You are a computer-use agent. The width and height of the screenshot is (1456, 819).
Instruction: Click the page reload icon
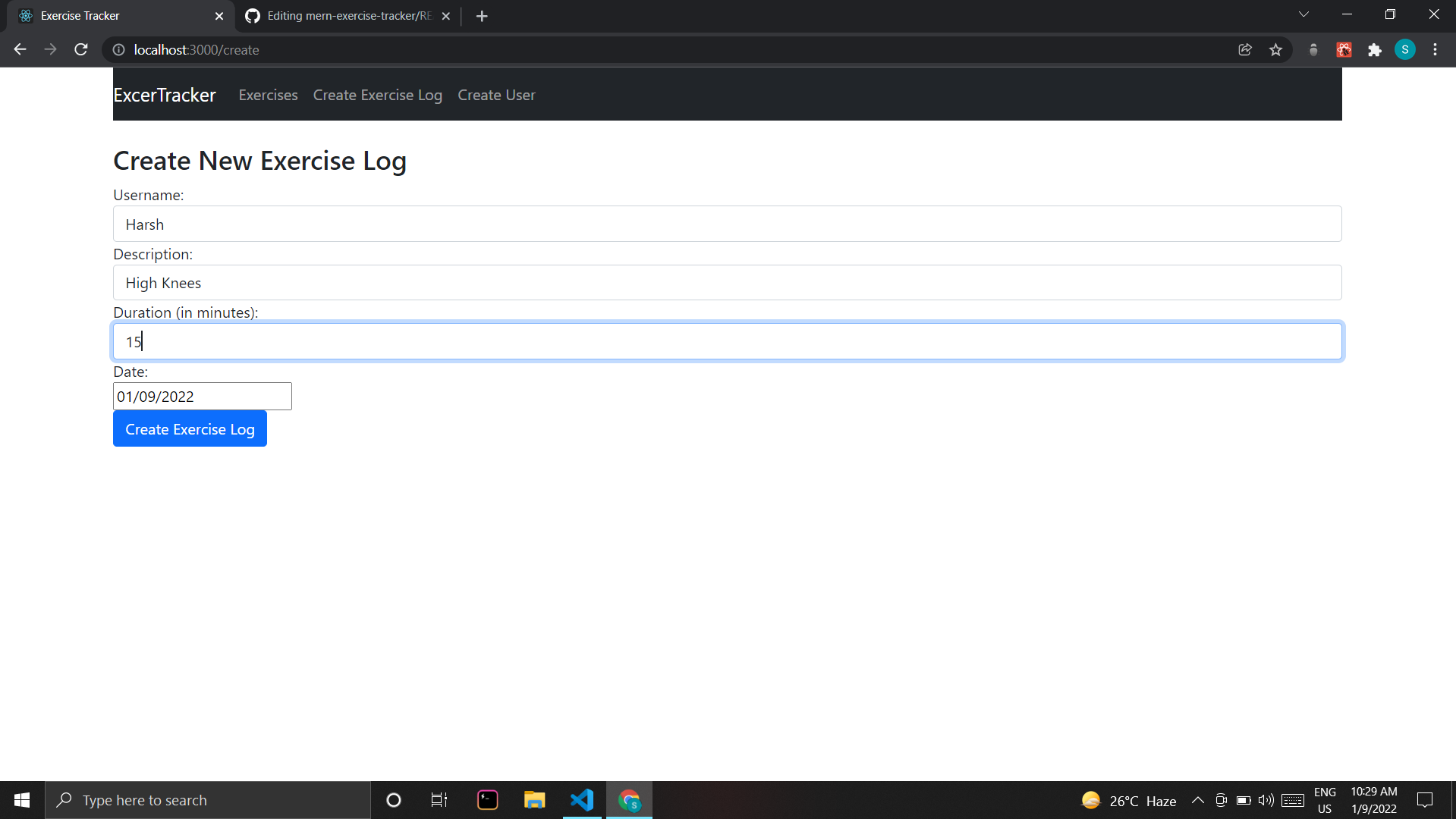(80, 49)
